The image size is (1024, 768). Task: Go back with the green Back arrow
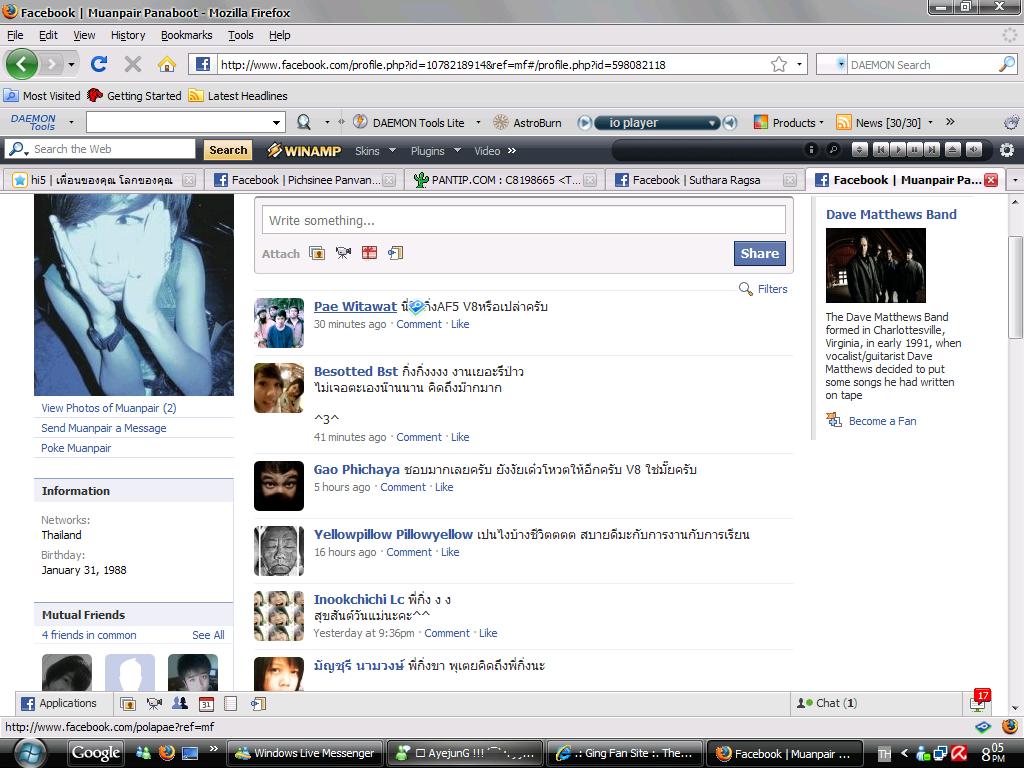(22, 64)
